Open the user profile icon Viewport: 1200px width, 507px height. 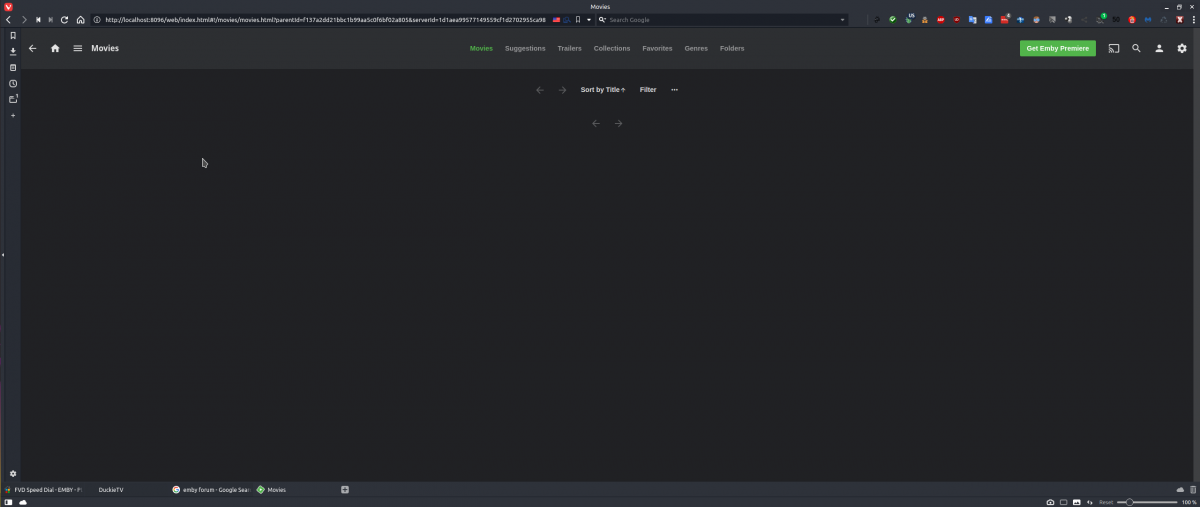(1159, 48)
